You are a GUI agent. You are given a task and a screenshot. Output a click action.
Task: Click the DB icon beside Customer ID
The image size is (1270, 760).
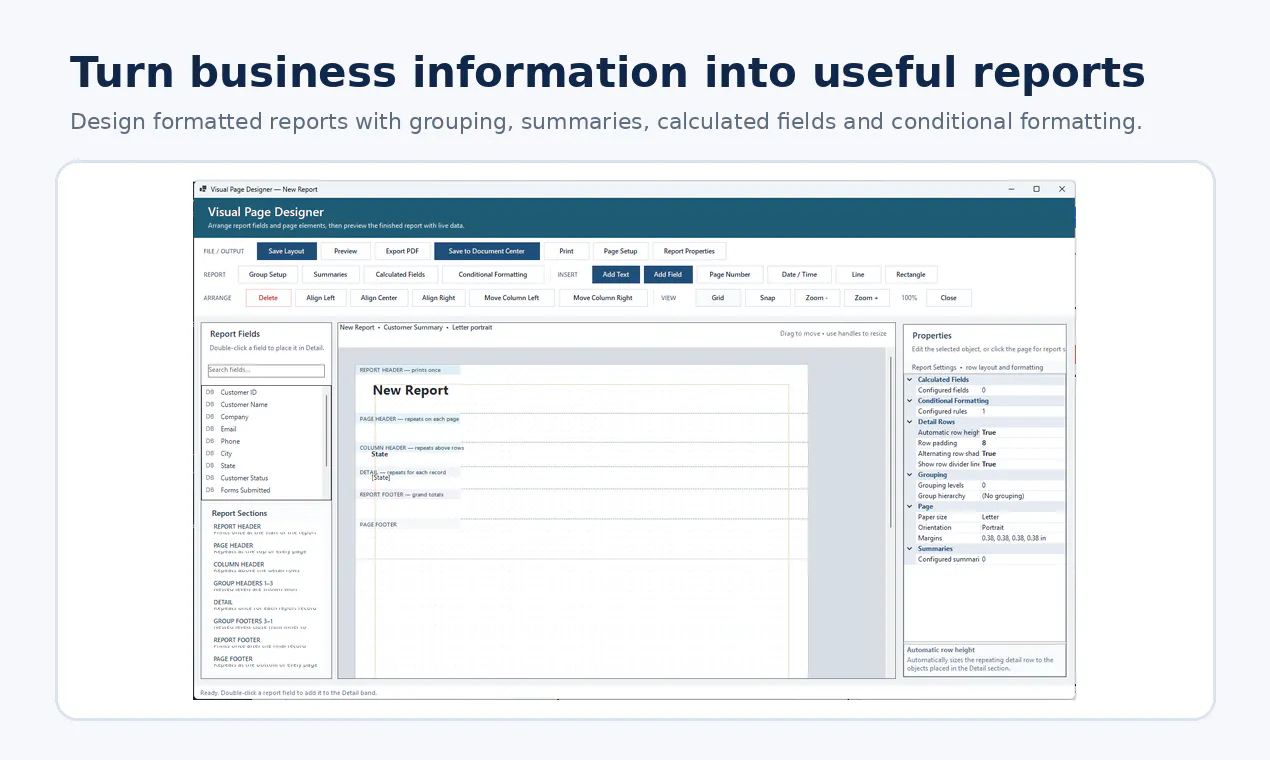click(x=210, y=392)
